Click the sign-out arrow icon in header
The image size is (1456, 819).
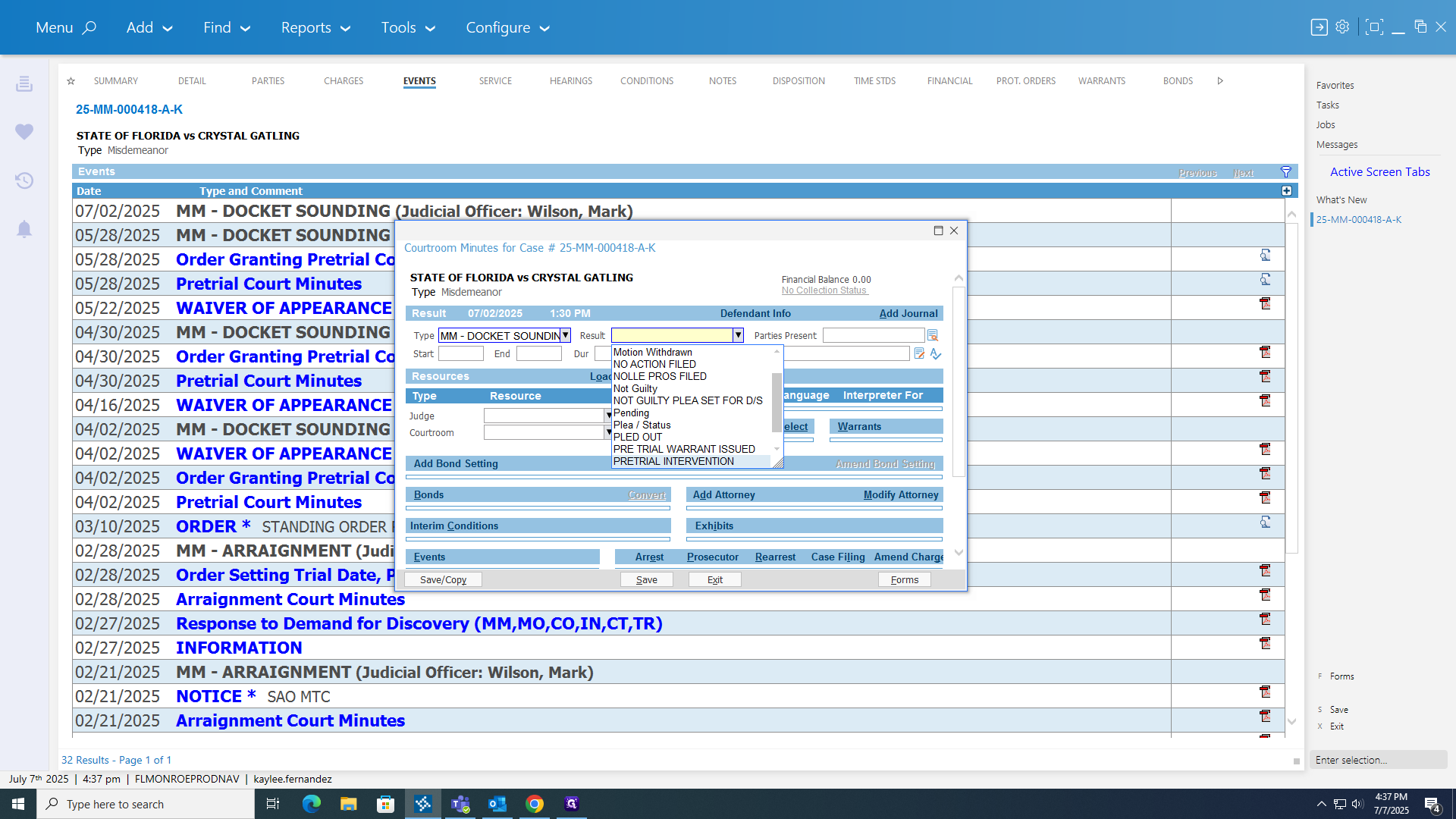point(1319,27)
